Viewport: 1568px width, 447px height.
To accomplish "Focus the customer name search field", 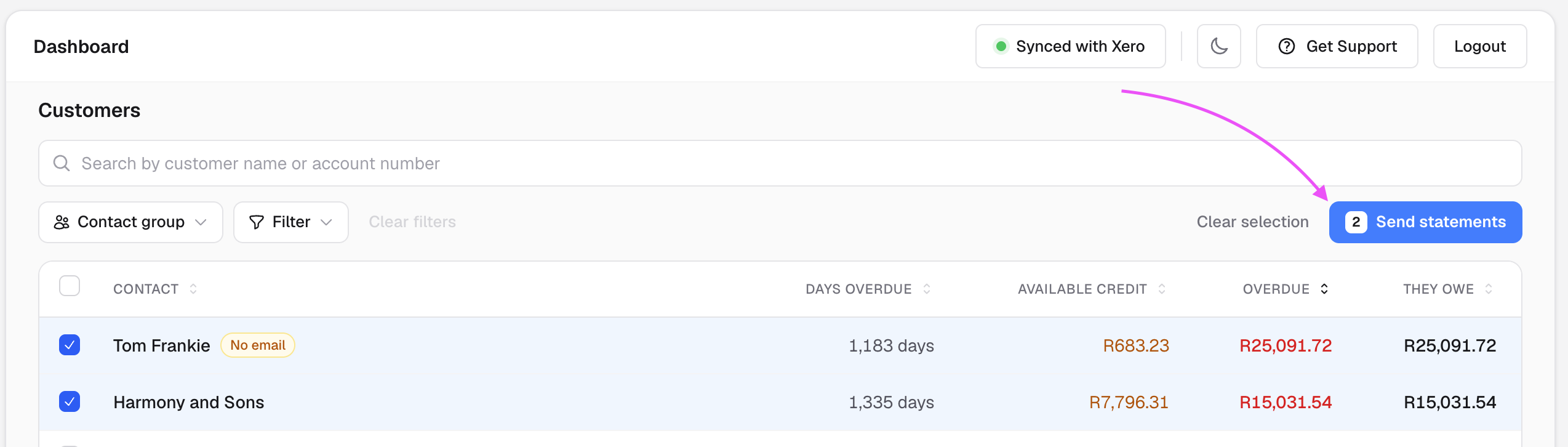I will tap(780, 163).
